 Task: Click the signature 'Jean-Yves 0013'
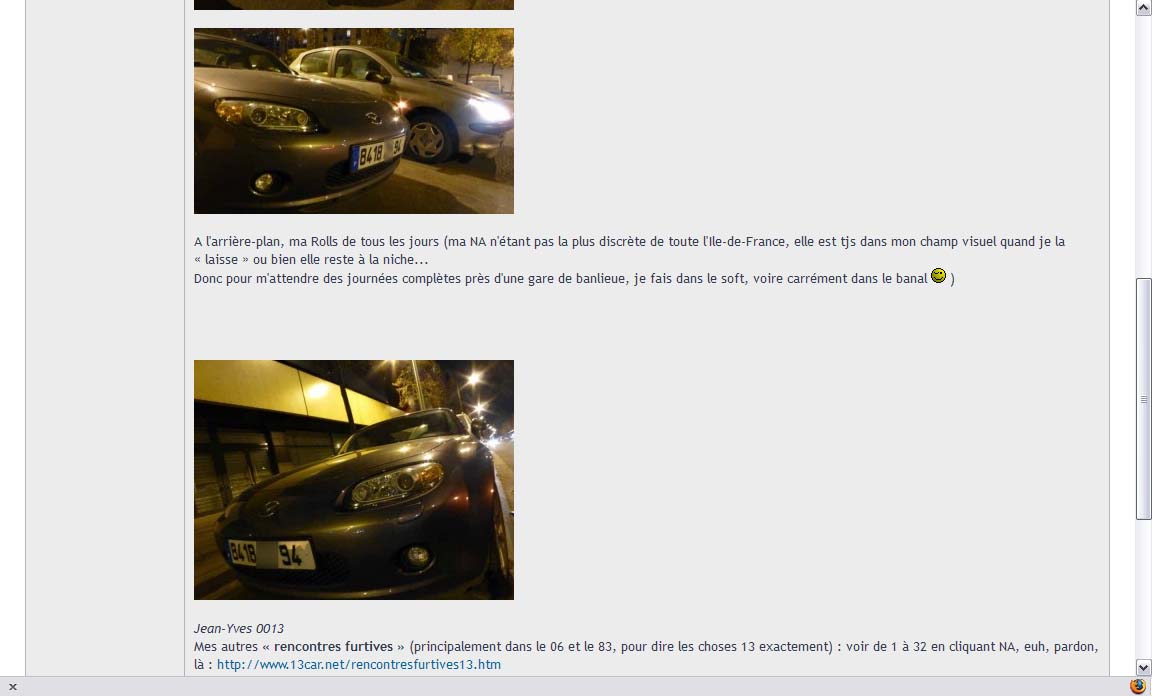[239, 628]
